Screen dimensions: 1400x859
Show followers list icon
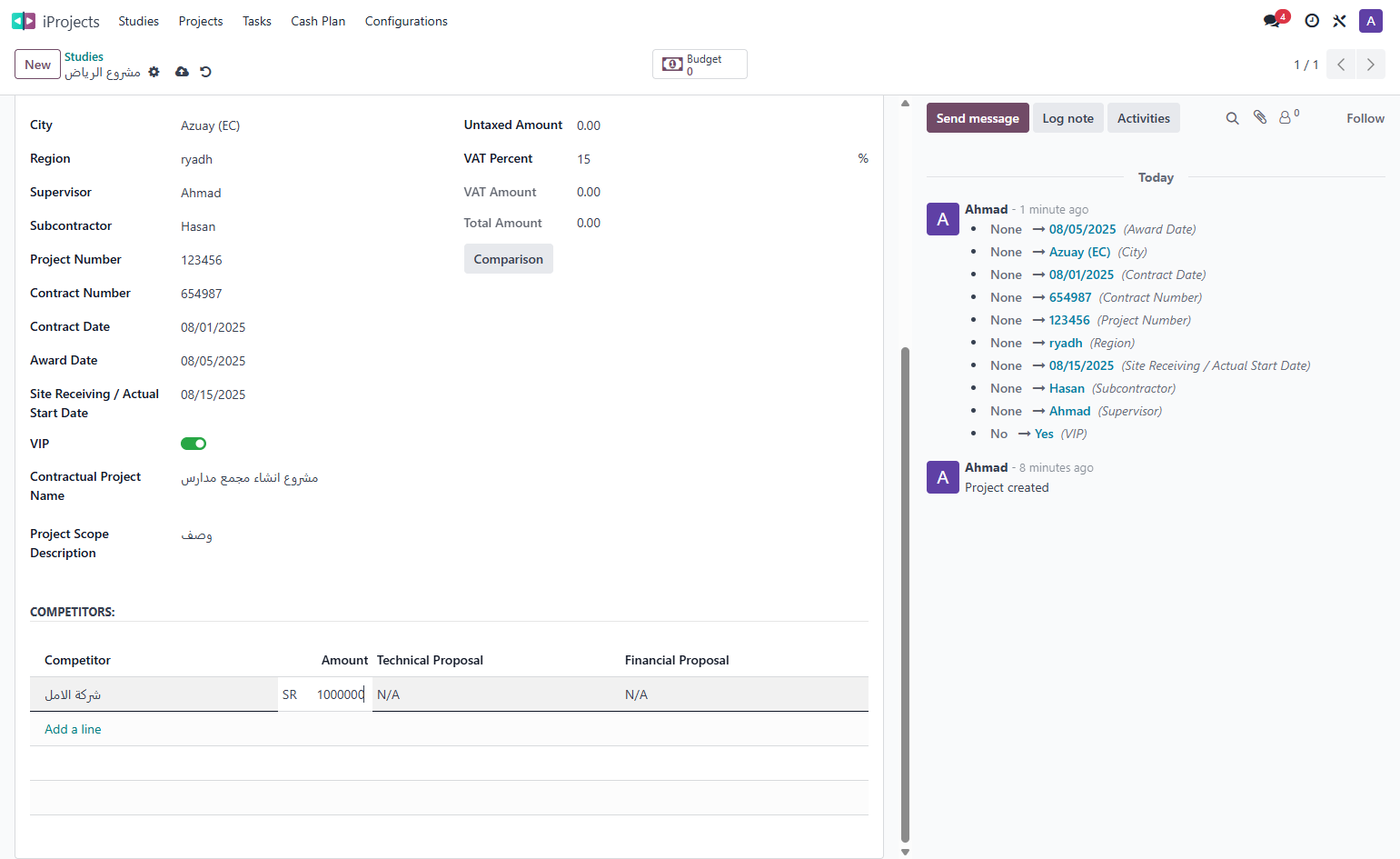click(x=1289, y=116)
